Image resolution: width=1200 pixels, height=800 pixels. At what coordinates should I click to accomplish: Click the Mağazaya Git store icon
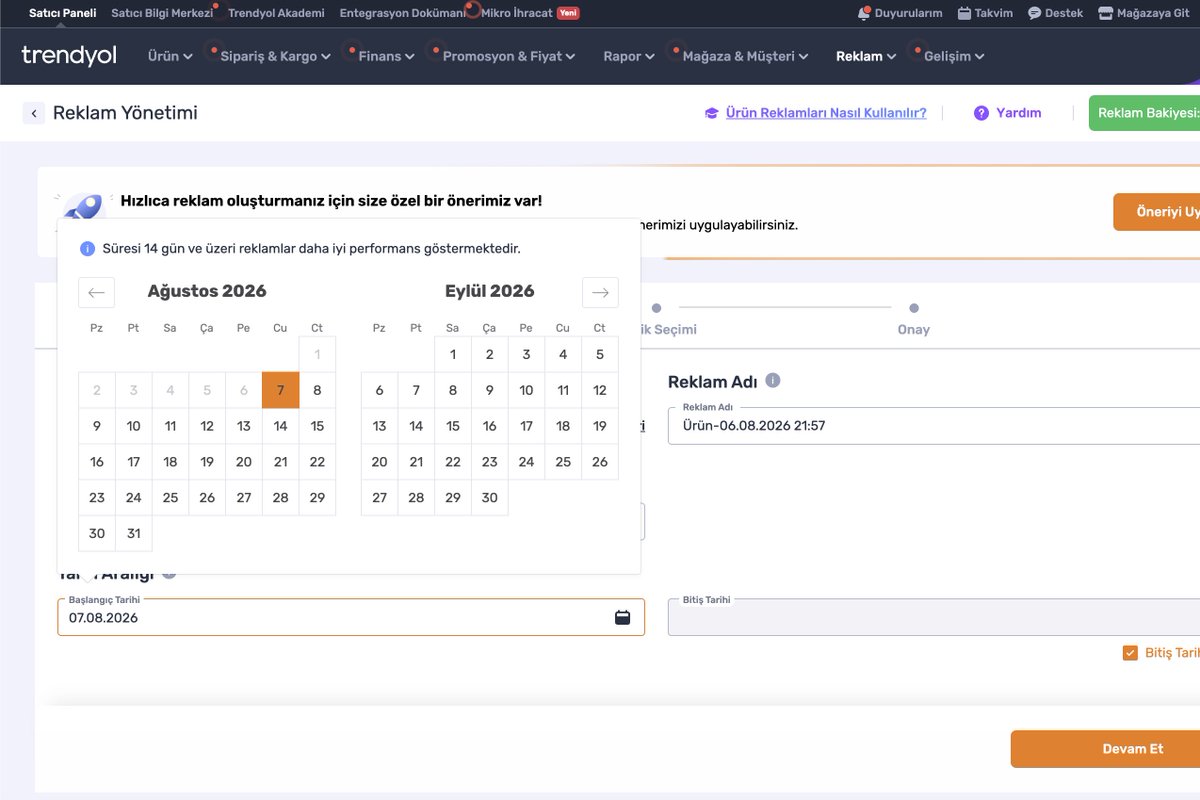pos(1105,14)
